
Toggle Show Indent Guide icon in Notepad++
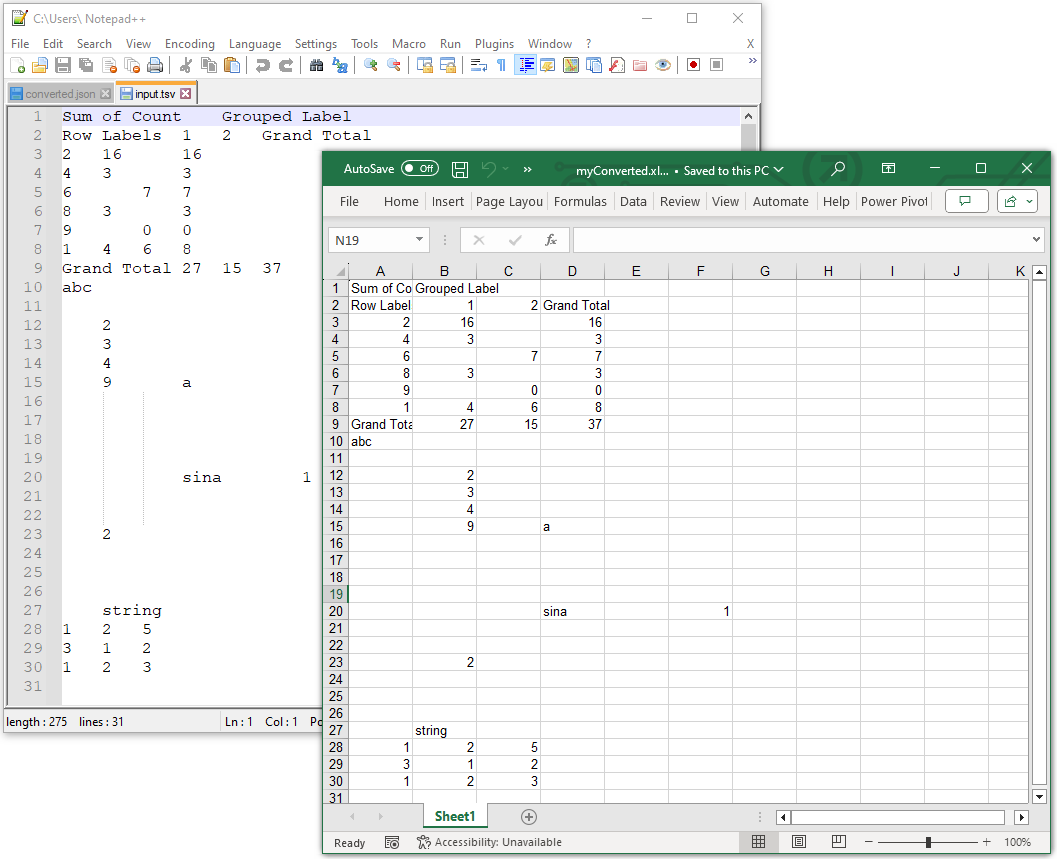pos(525,65)
